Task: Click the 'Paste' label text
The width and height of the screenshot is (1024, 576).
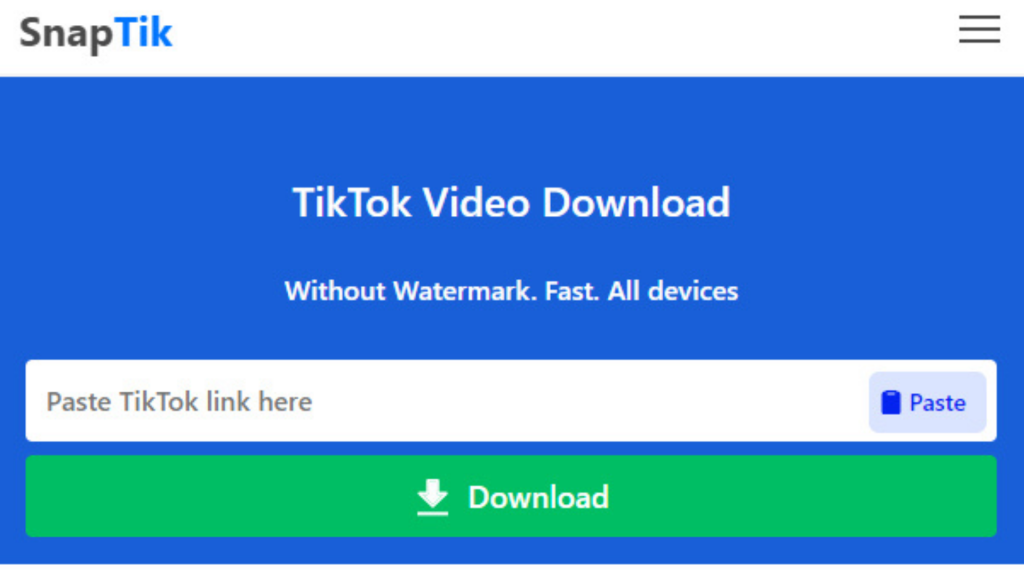Action: (x=938, y=403)
